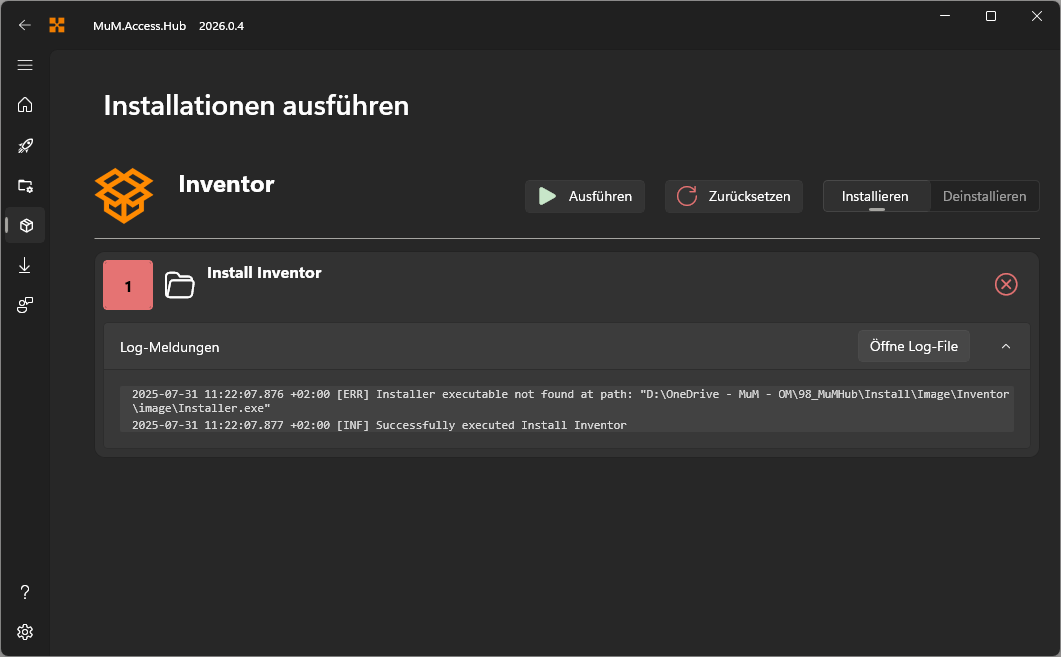Open the settings gear icon
Screen dimensions: 1061x657
click(24, 632)
